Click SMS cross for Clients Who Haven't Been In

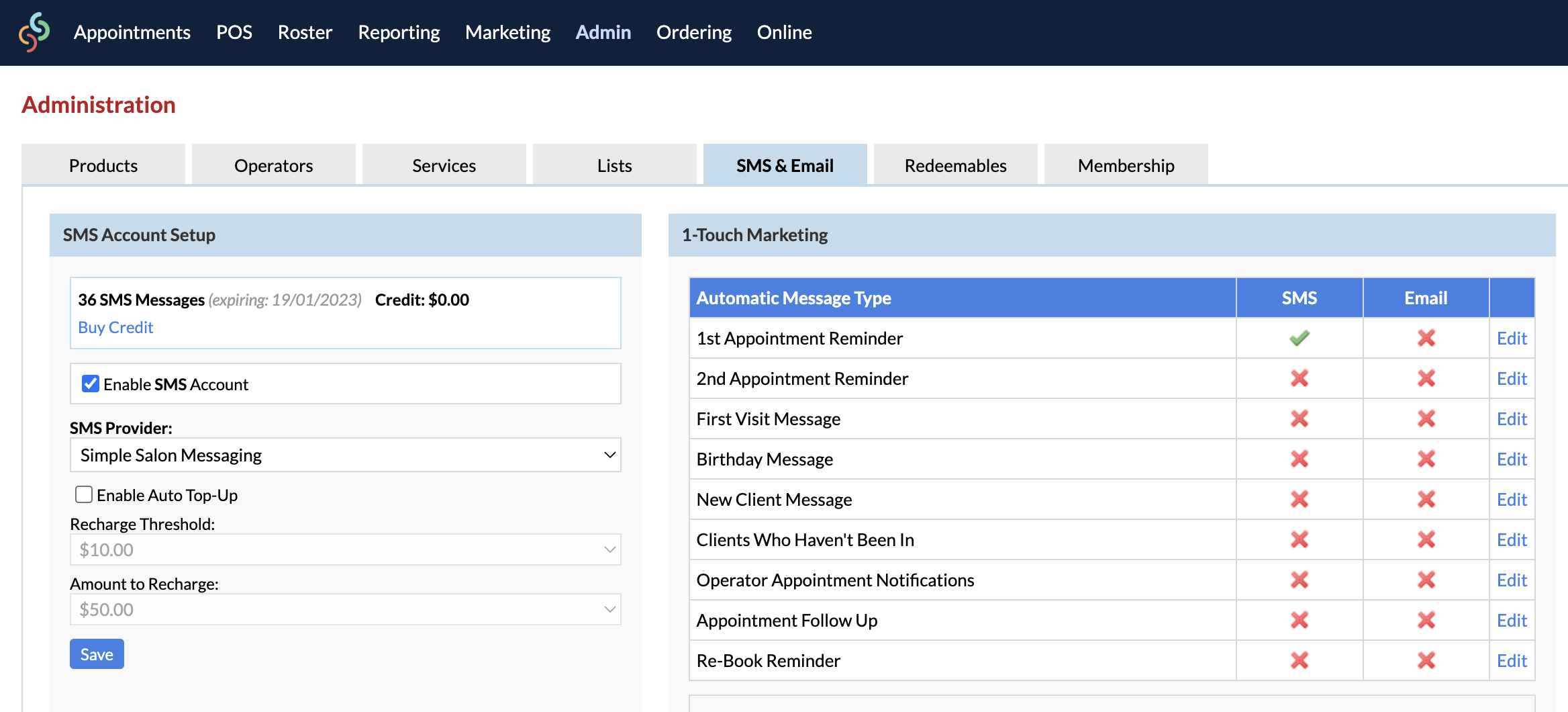click(x=1300, y=539)
